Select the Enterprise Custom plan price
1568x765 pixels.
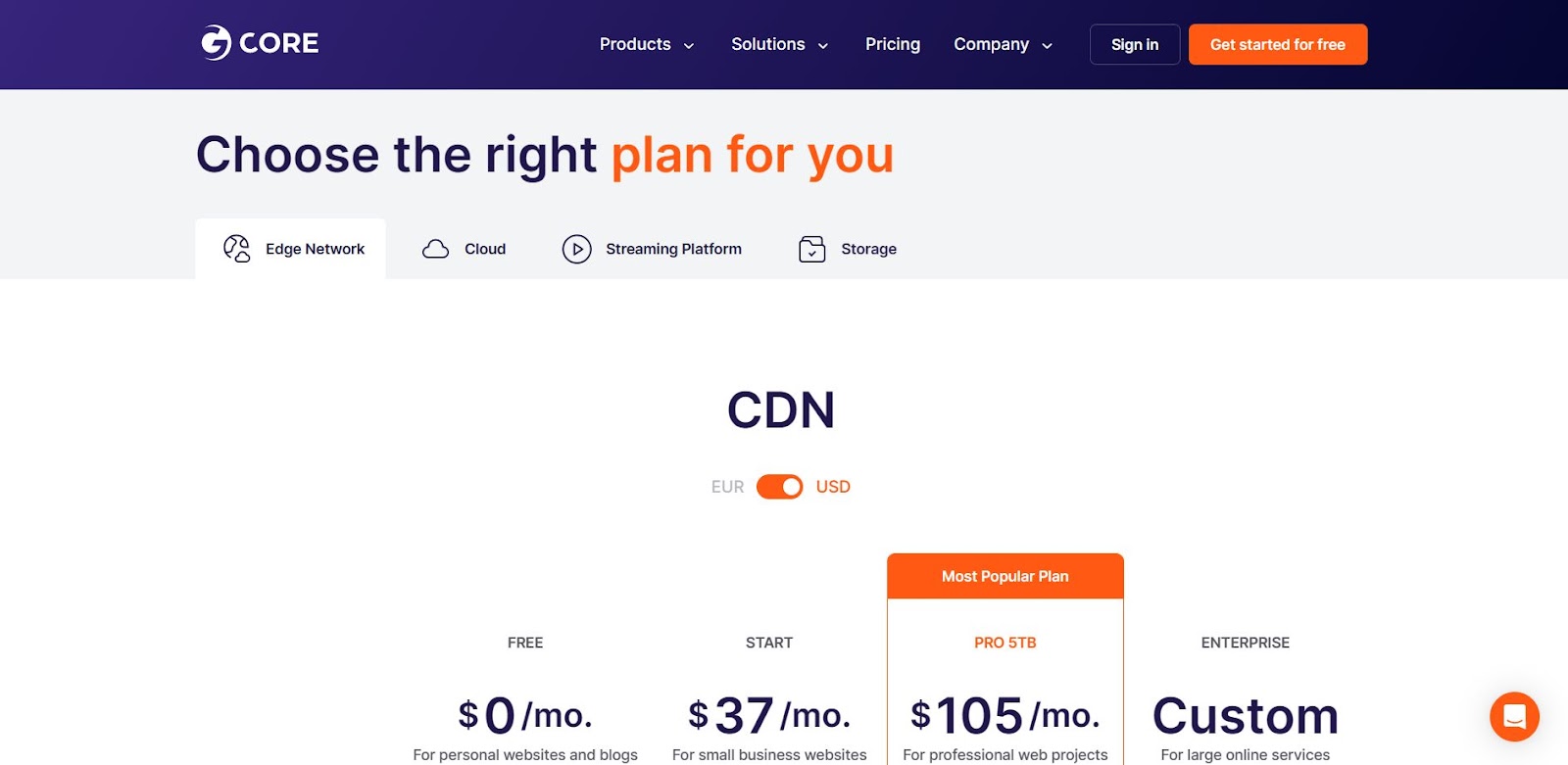click(1246, 716)
